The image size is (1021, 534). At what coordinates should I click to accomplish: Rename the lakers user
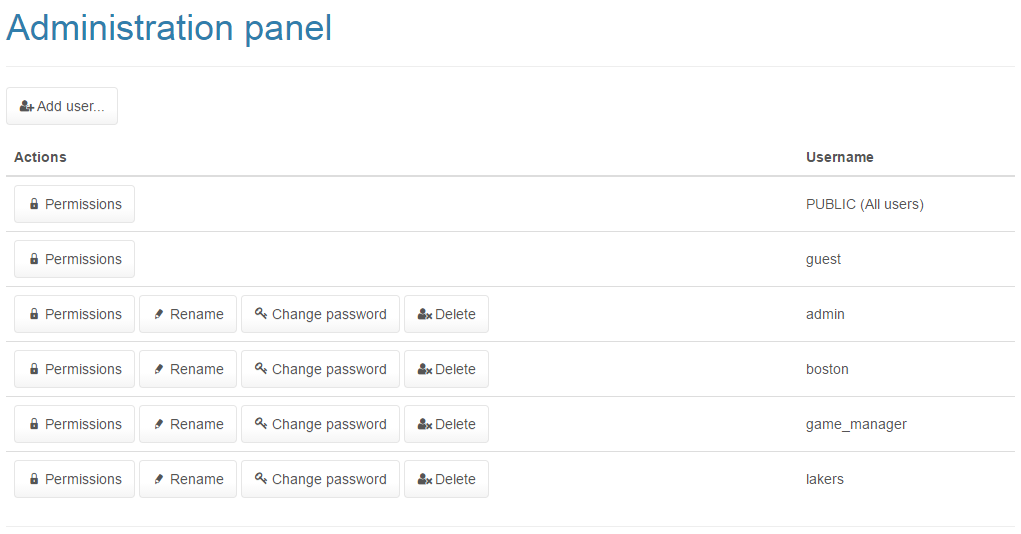[x=188, y=479]
